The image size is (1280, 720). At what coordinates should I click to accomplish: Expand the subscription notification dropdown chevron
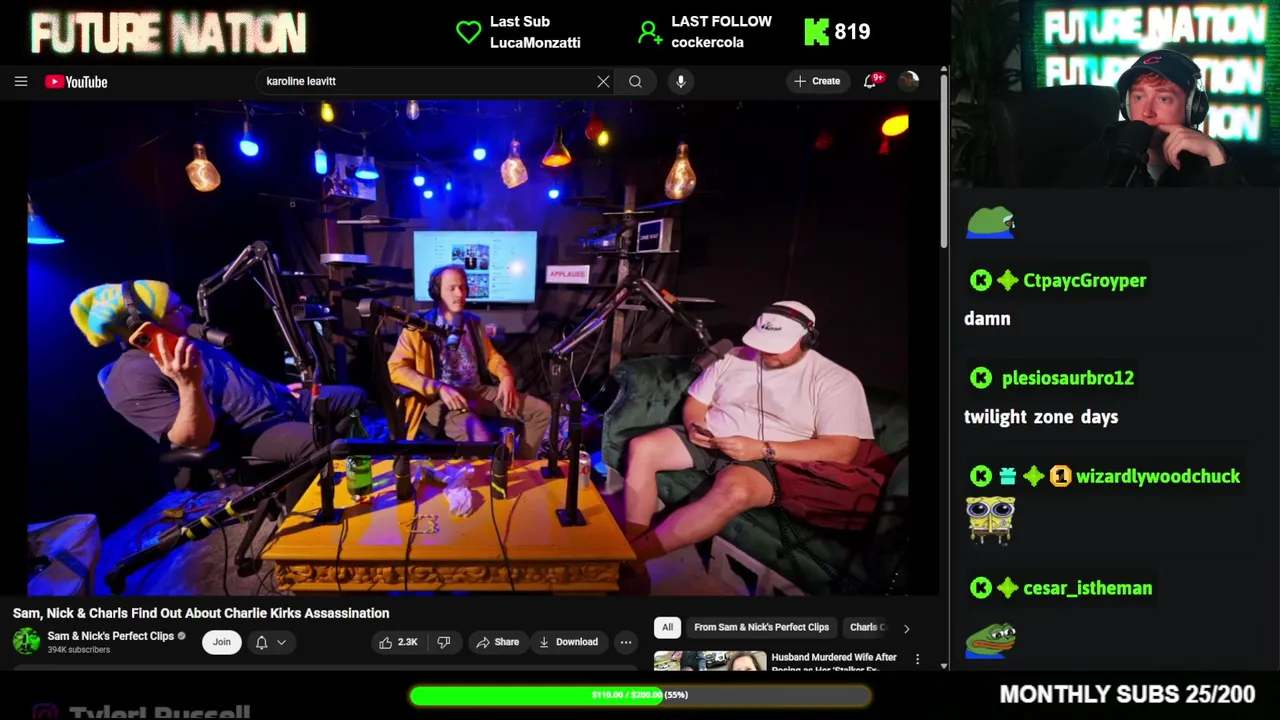pyautogui.click(x=282, y=642)
